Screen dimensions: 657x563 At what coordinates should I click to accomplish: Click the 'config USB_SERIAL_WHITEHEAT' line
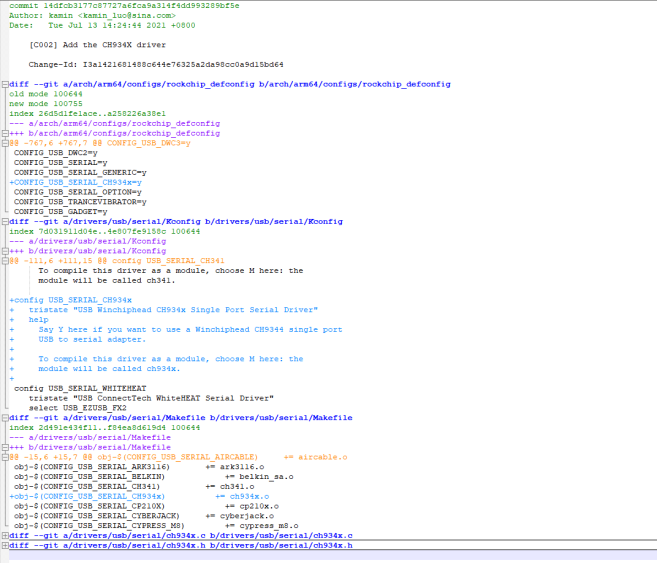click(80, 388)
